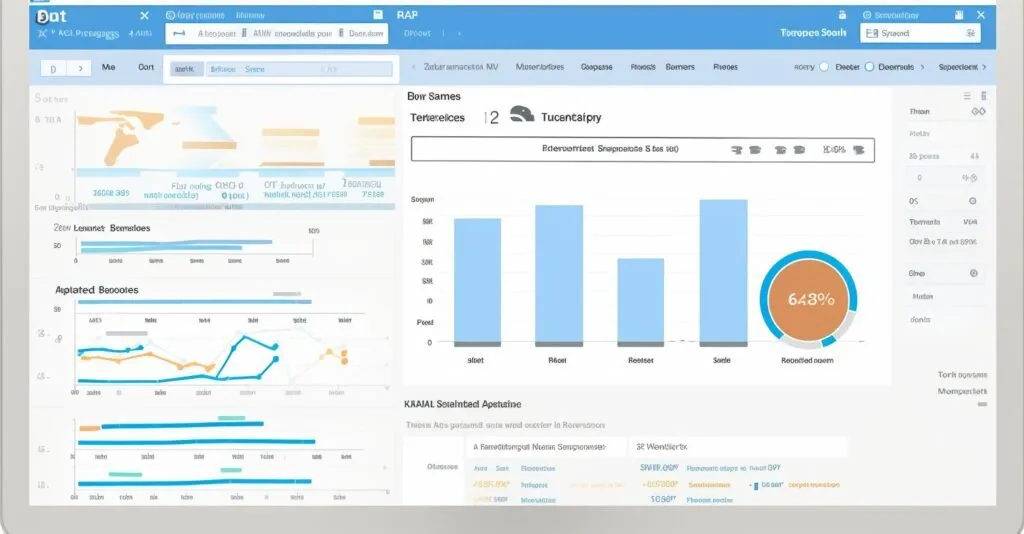The height and width of the screenshot is (534, 1024).
Task: Select the radio button before Deemals
Action: click(x=869, y=67)
